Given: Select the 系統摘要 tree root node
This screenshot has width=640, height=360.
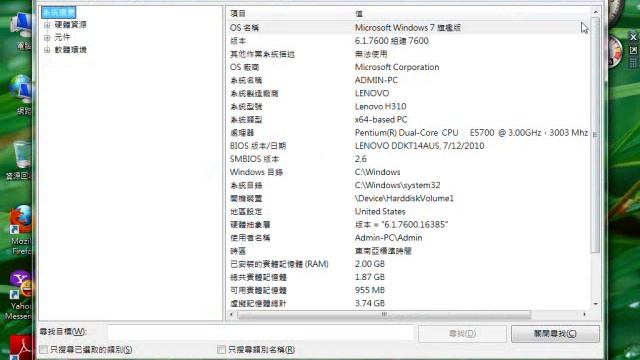Looking at the screenshot, I should pyautogui.click(x=59, y=12).
